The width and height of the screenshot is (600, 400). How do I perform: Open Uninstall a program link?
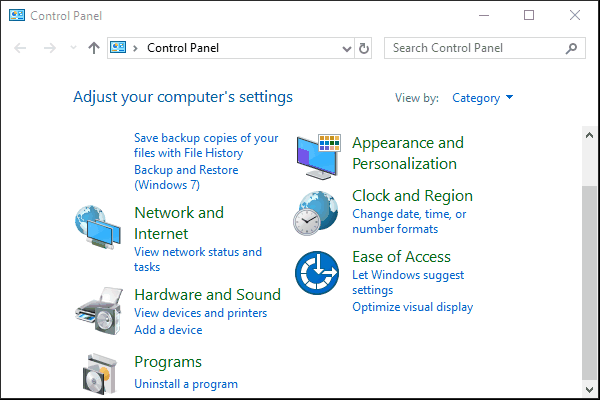coord(186,384)
